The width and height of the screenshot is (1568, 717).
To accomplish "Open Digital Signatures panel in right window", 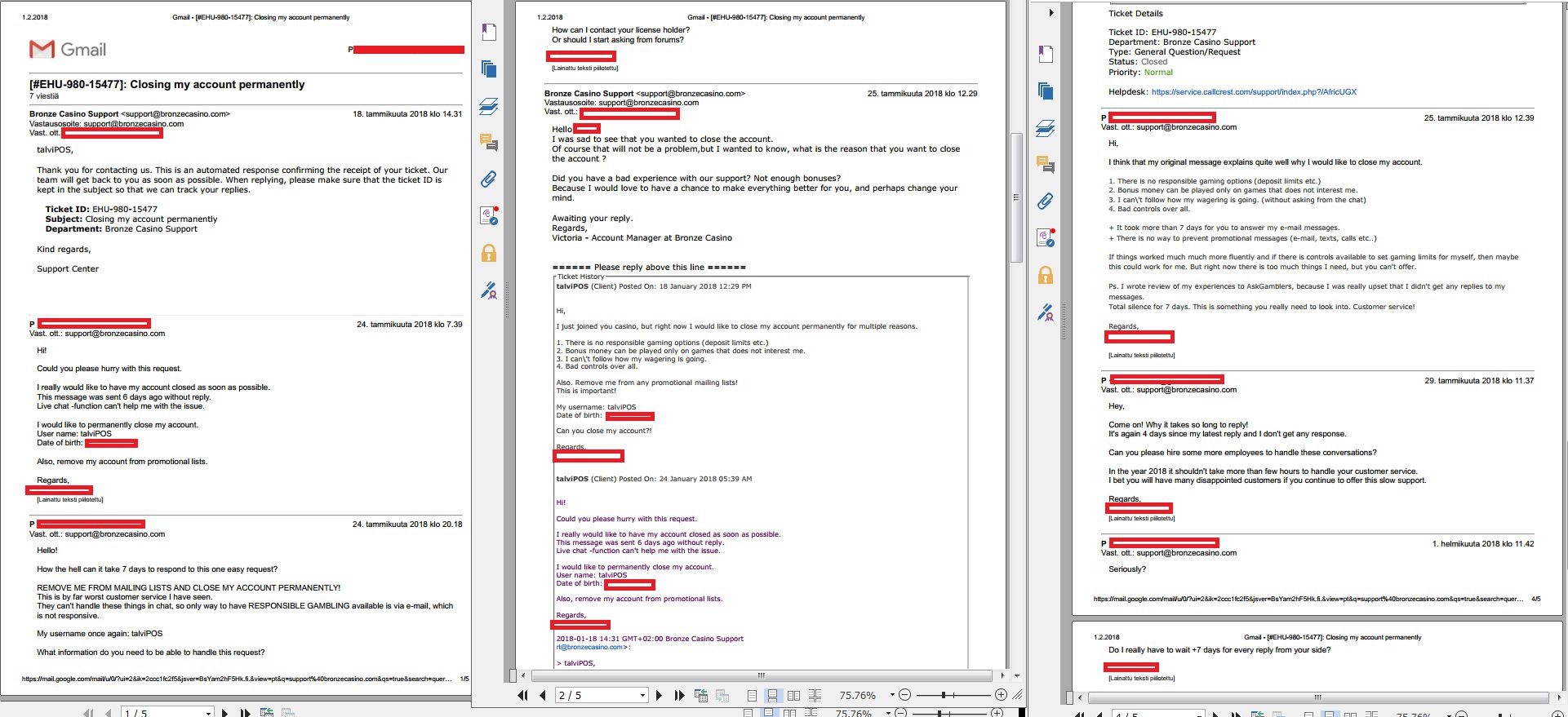I will click(1045, 237).
